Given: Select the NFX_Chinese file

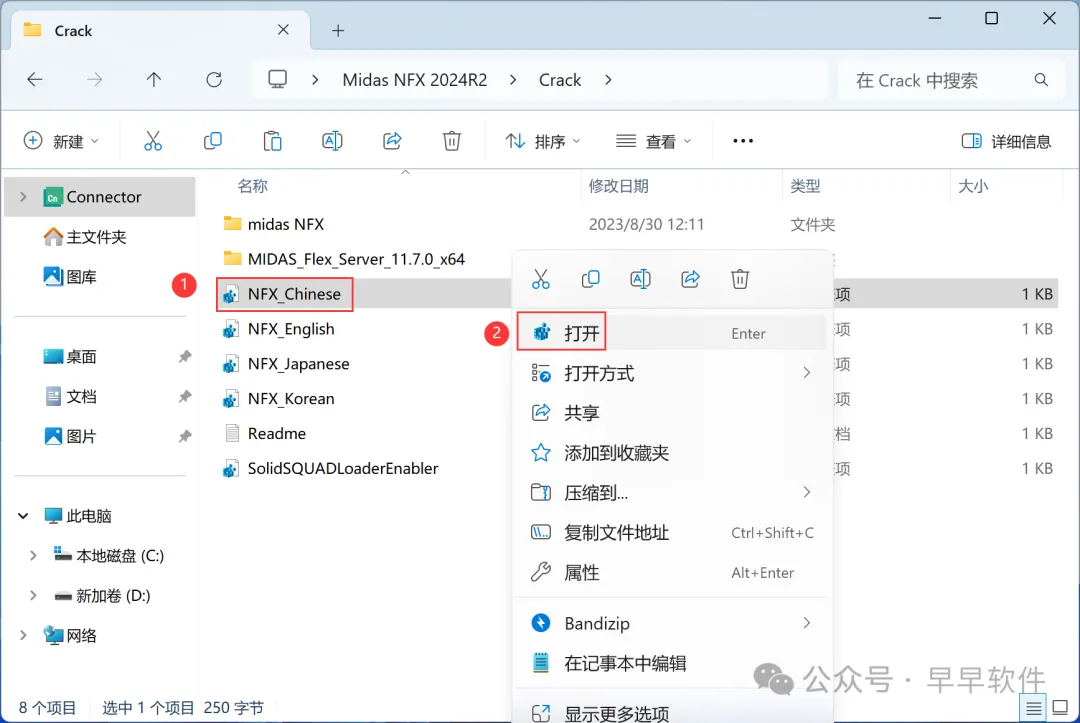Looking at the screenshot, I should (x=282, y=295).
